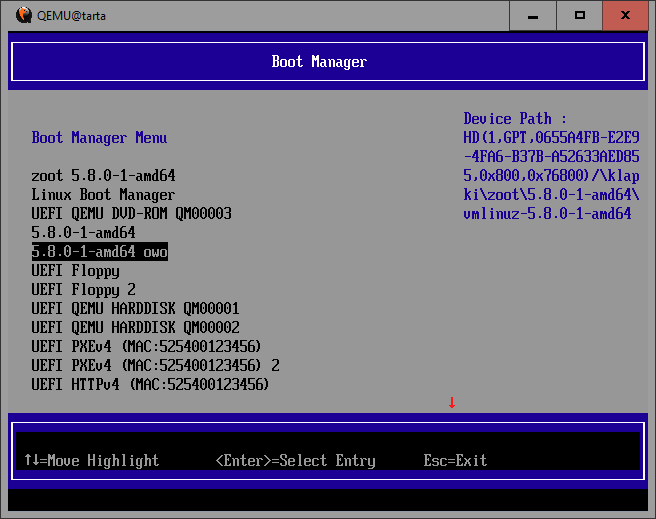
Task: Choose UEFI QEMU HARDDISK QM00001
Action: point(135,309)
